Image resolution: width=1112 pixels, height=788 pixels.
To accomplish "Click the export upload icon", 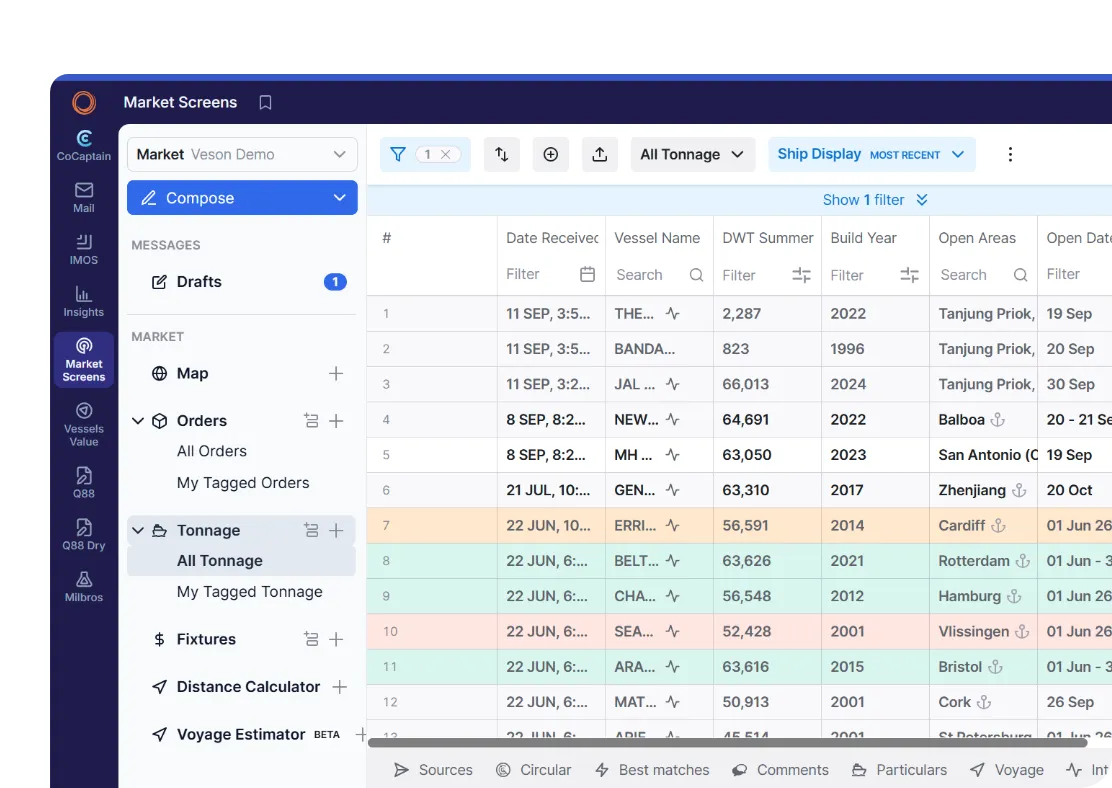I will click(599, 154).
